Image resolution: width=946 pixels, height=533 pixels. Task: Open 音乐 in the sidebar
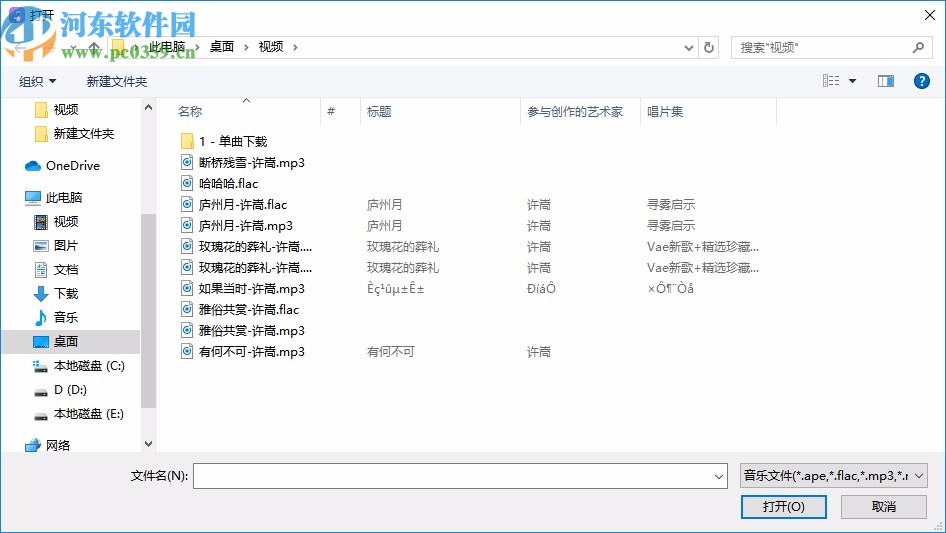[x=65, y=317]
